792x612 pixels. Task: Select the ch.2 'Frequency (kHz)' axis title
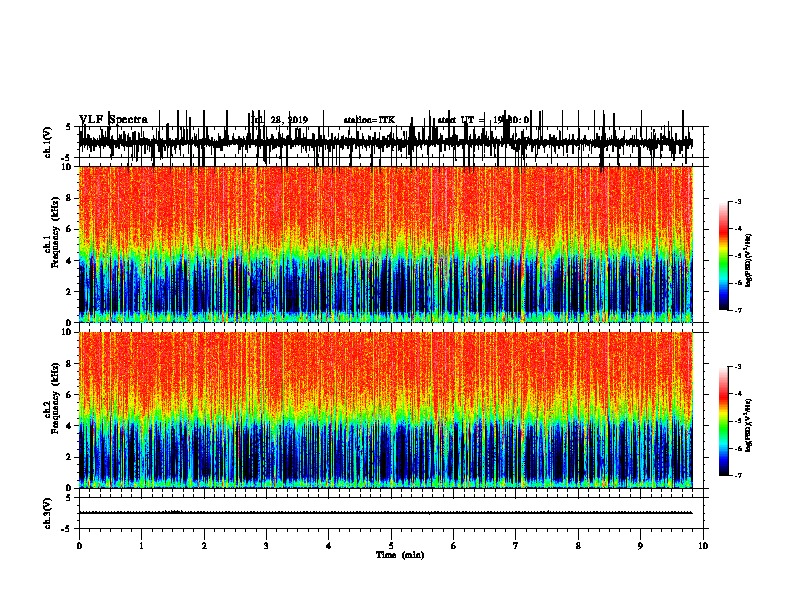point(56,398)
